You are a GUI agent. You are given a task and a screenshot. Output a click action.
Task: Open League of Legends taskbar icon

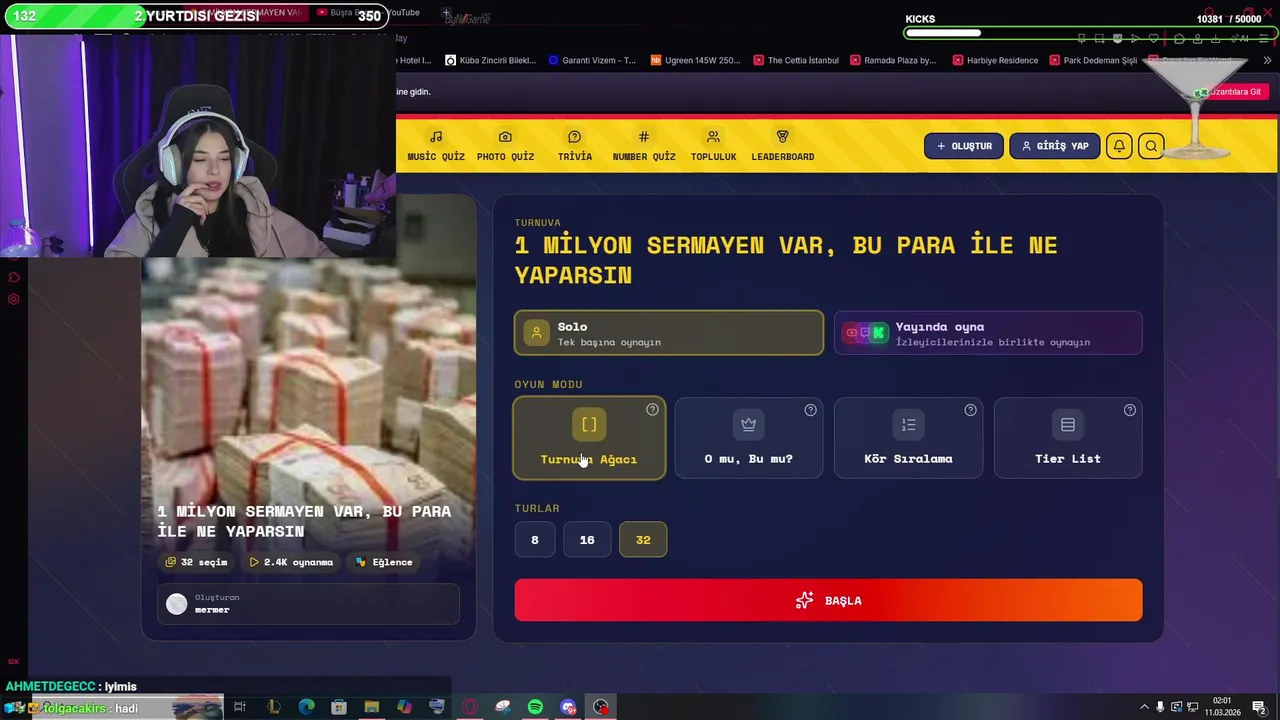(x=273, y=707)
